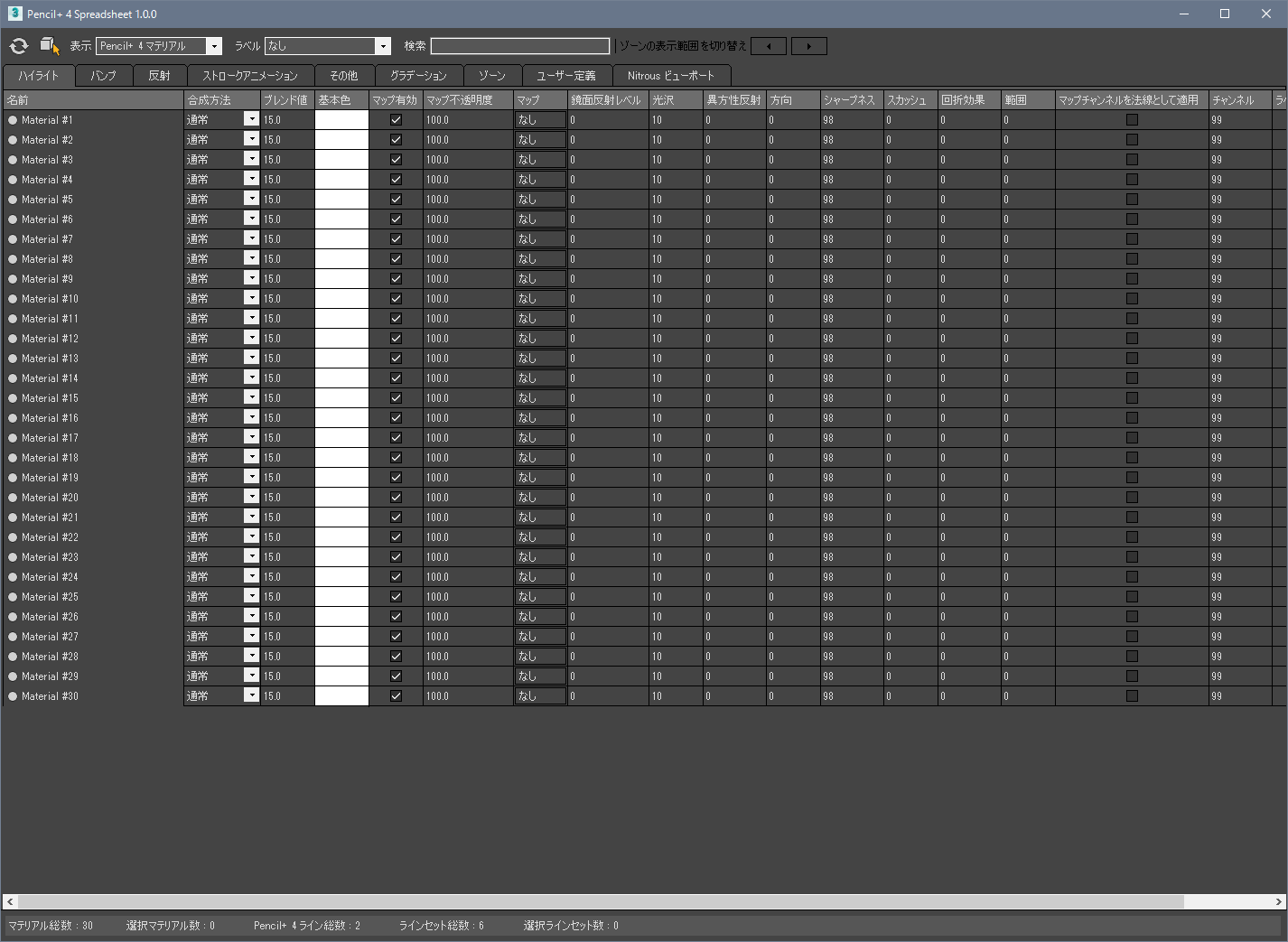Screen dimensions: 1288x942
Task: Click the マップ なし button for Material #3
Action: tap(539, 159)
